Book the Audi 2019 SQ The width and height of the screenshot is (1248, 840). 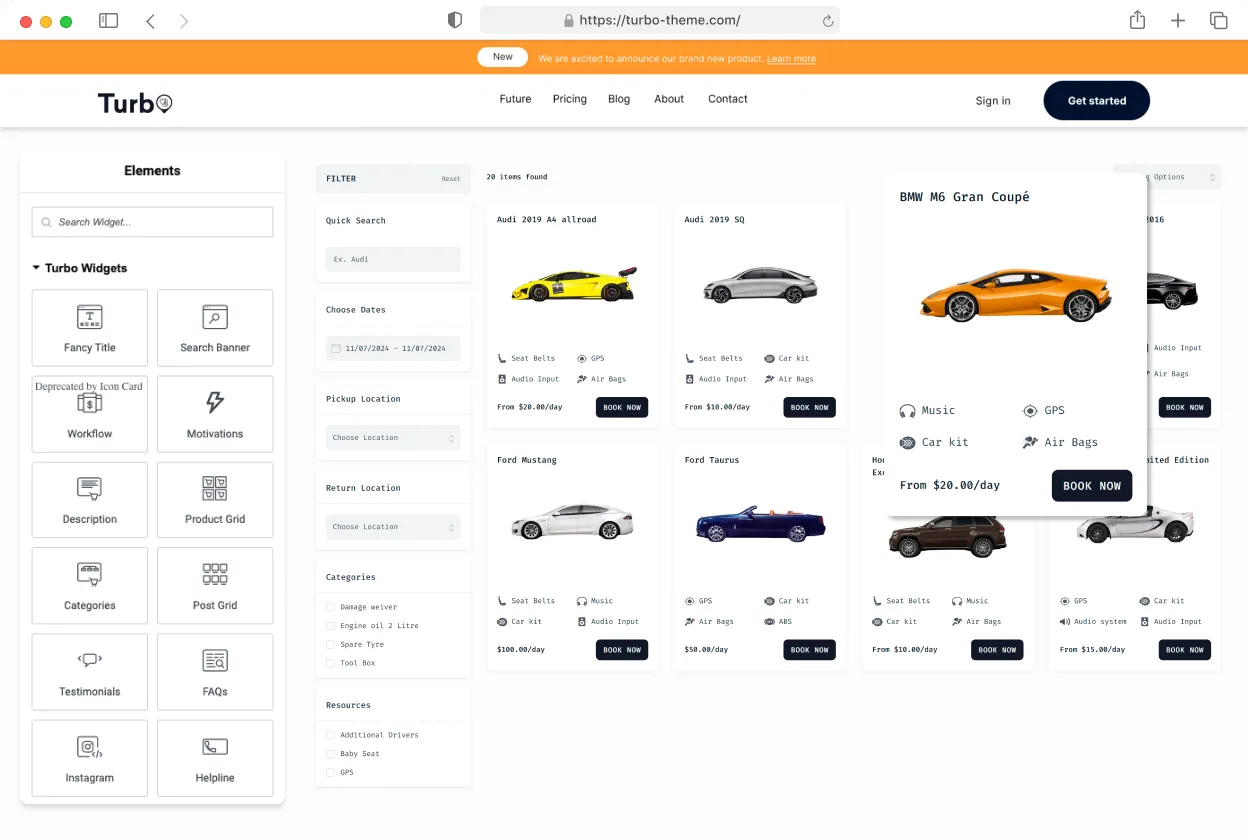point(809,407)
